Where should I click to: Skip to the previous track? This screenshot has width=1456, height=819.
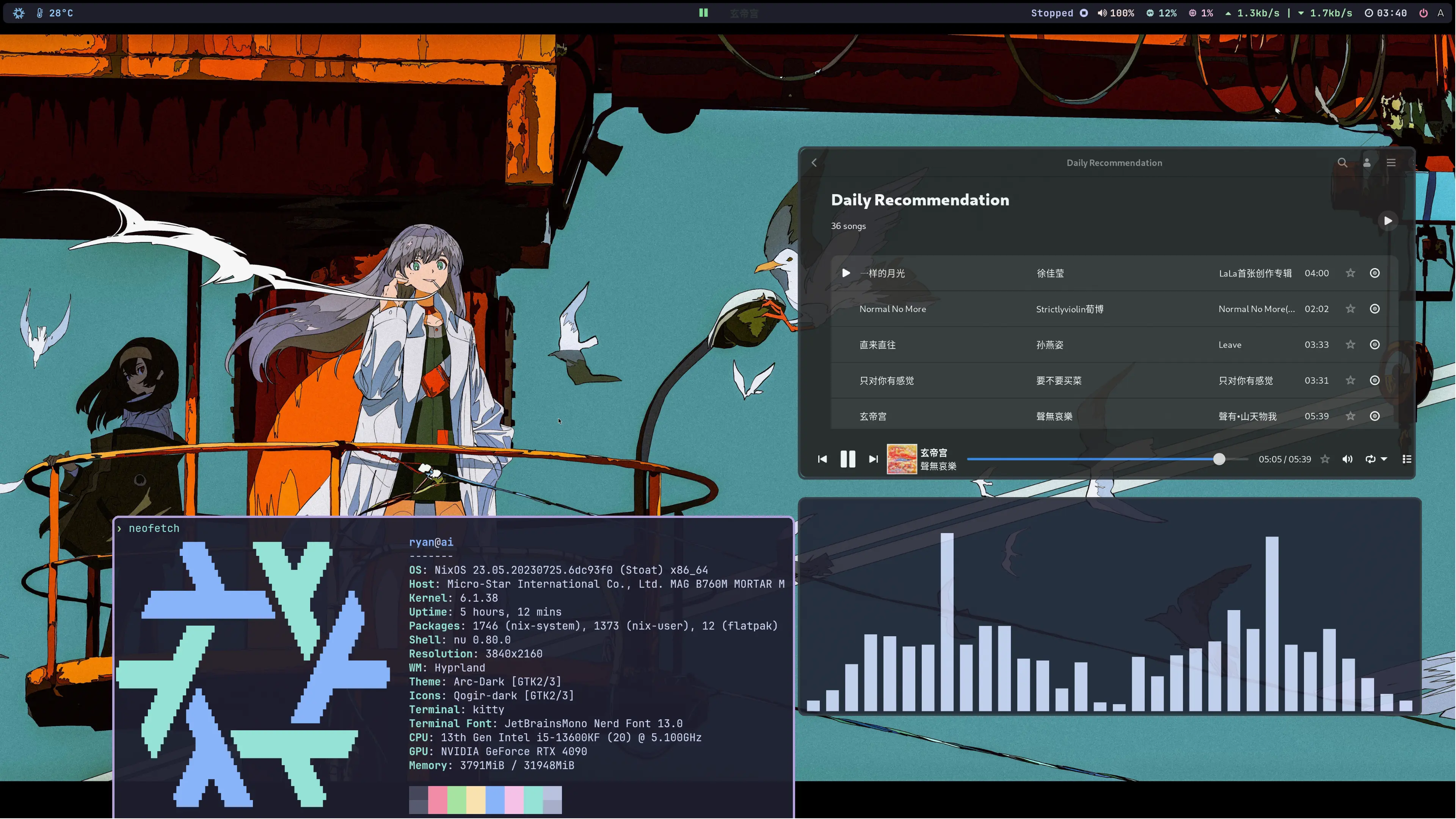point(822,459)
